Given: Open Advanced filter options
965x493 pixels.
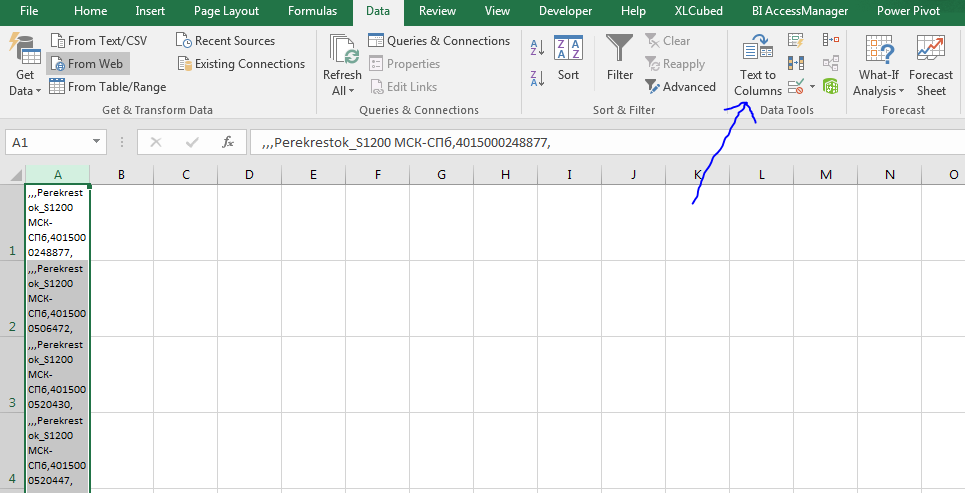Looking at the screenshot, I should [x=680, y=86].
